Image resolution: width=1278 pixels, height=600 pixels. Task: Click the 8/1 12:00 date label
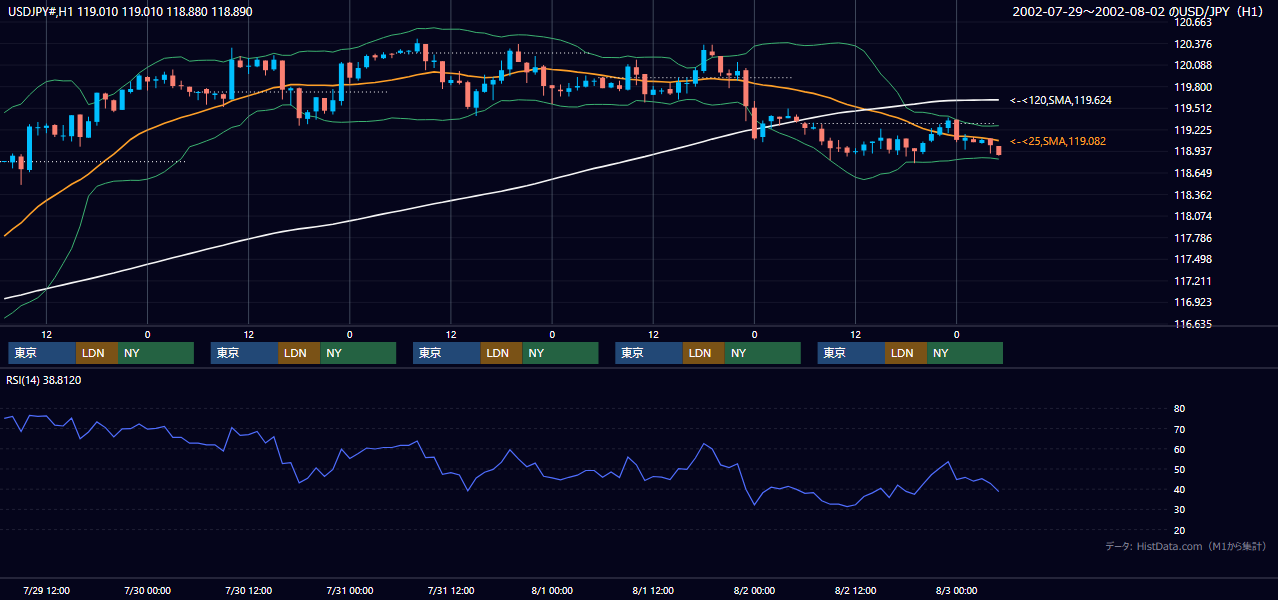pos(653,590)
